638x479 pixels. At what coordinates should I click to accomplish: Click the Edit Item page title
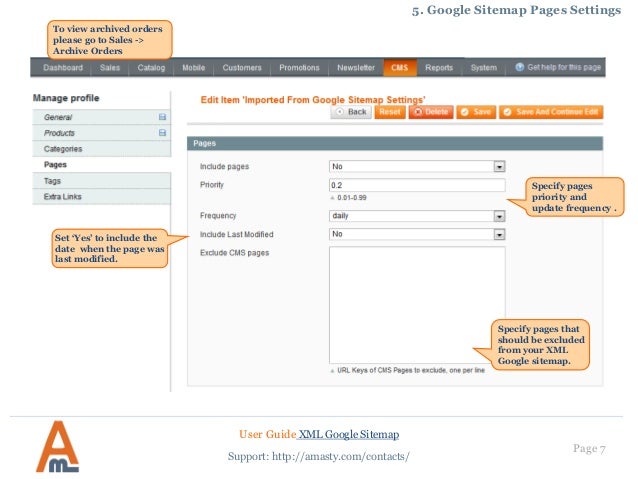(313, 100)
